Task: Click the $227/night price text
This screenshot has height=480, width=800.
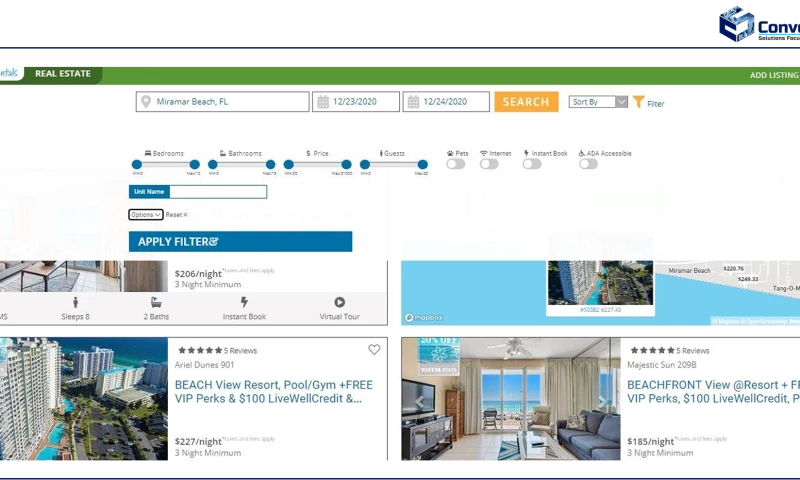Action: coord(198,442)
